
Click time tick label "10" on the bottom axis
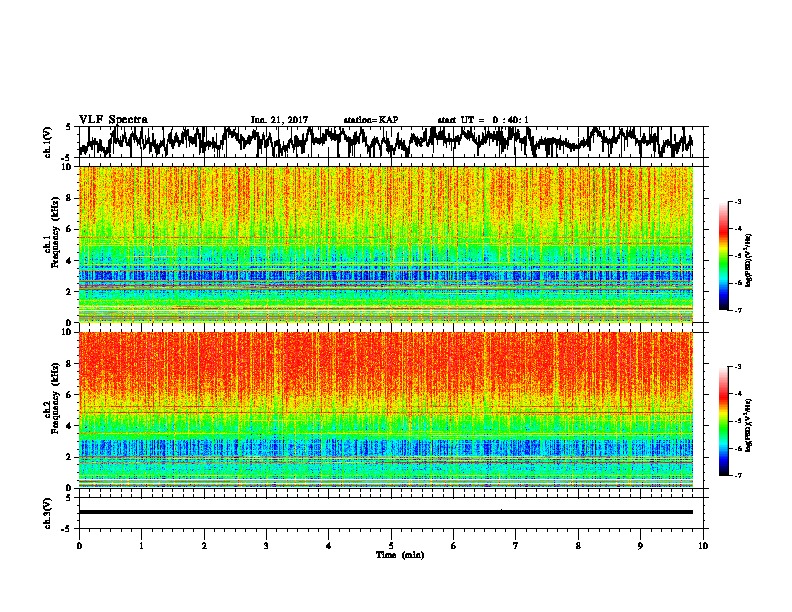(703, 546)
